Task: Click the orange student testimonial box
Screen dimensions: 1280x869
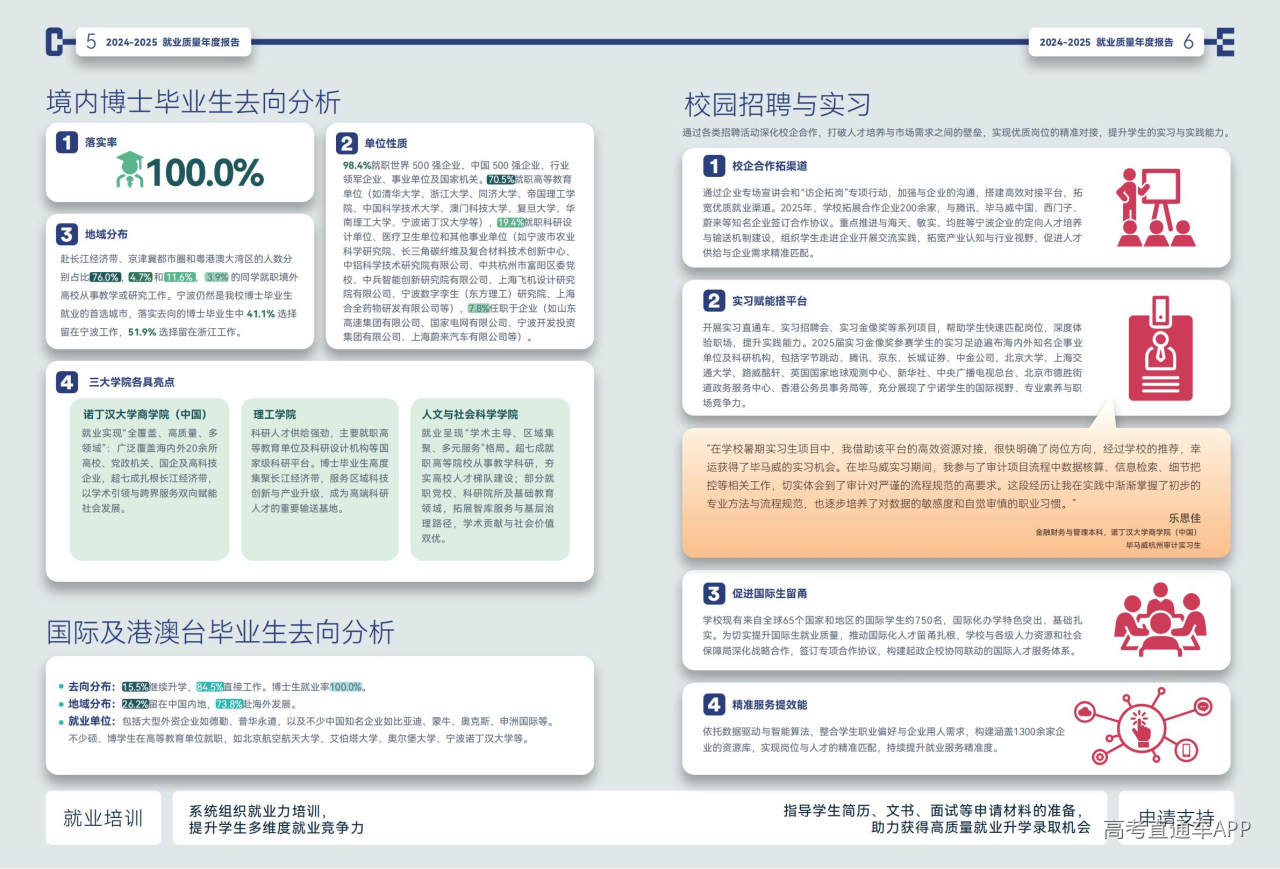Action: coord(955,493)
